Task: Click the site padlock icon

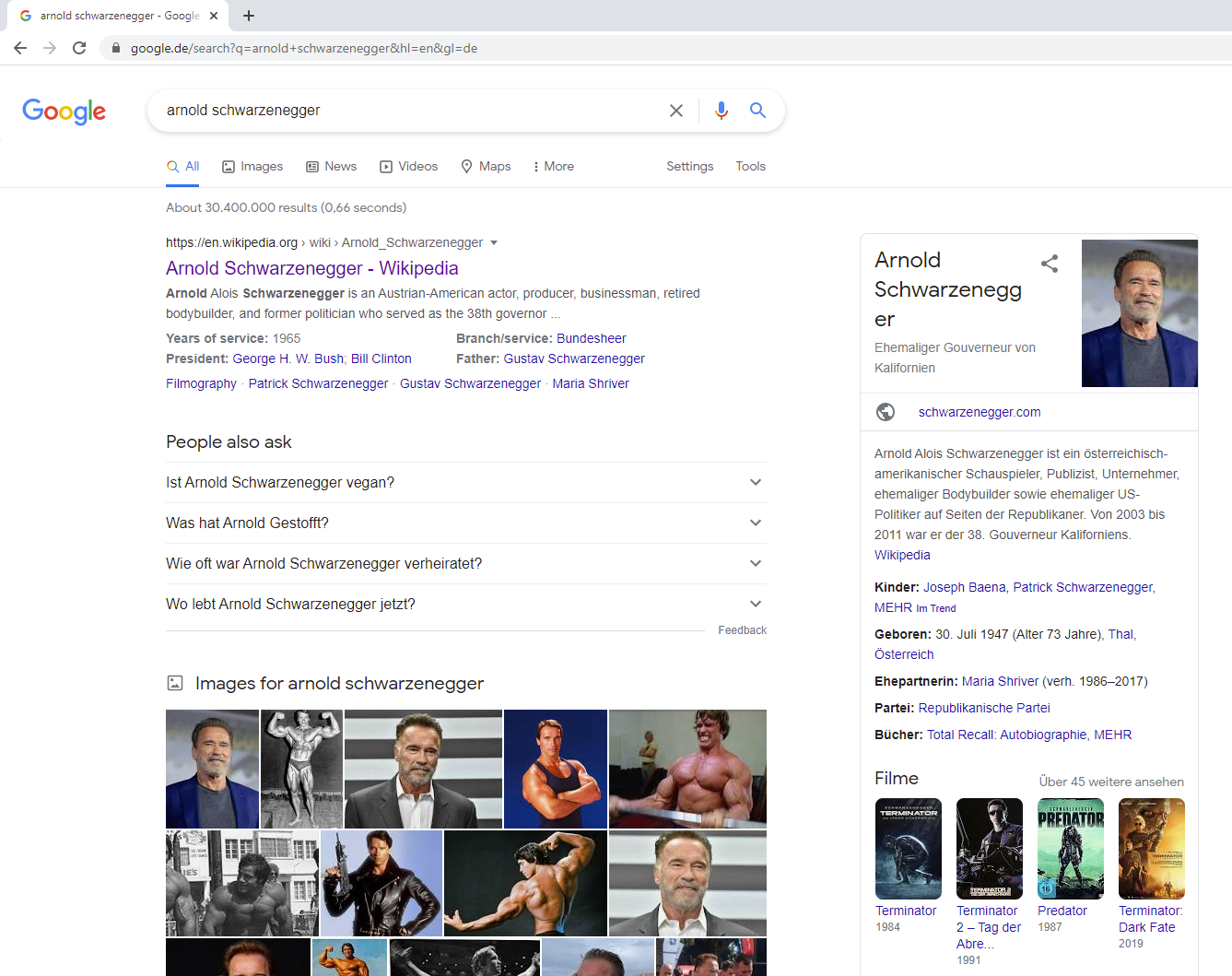Action: tap(115, 48)
